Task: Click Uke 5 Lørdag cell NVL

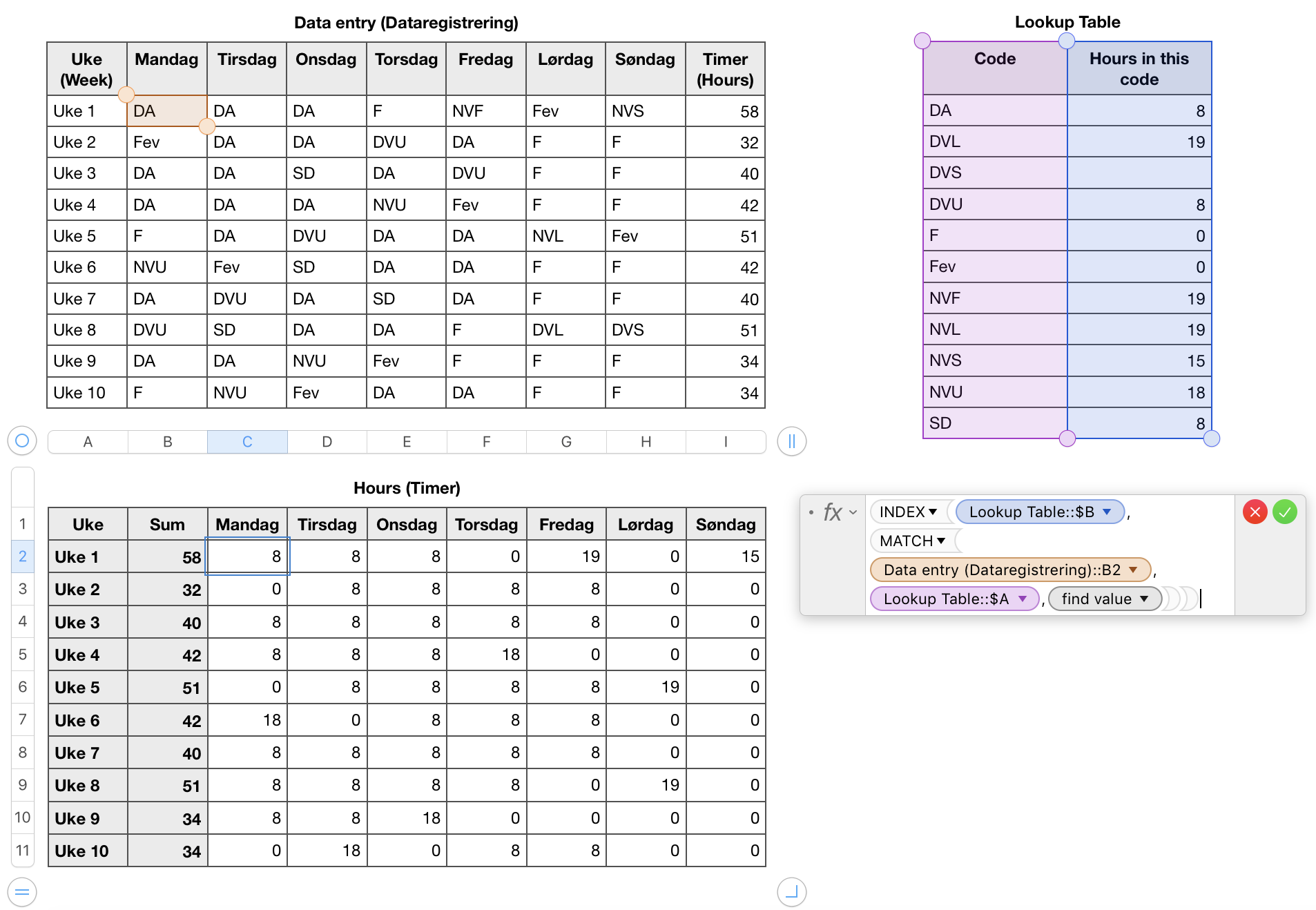Action: click(565, 236)
